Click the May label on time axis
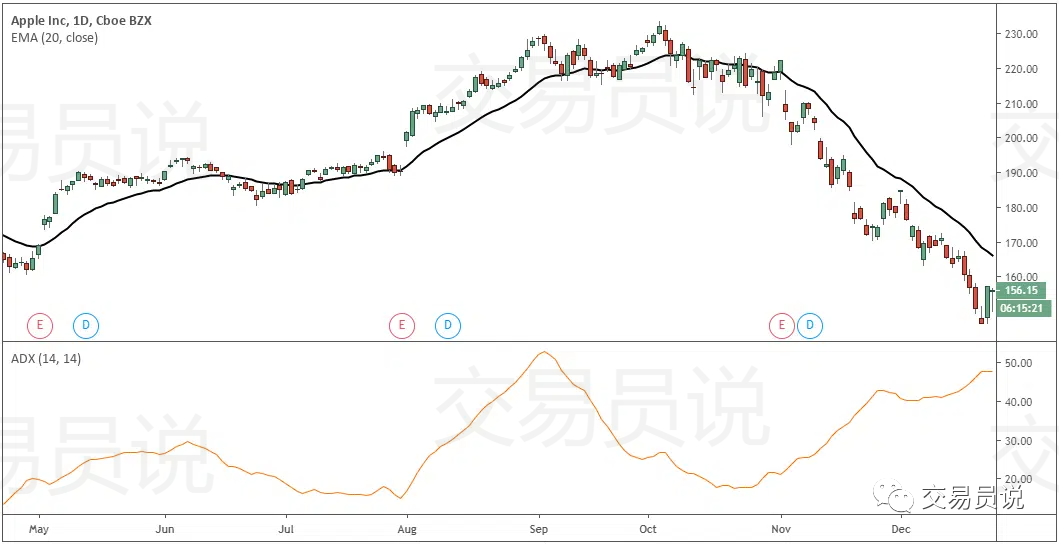The width and height of the screenshot is (1059, 544). click(38, 528)
